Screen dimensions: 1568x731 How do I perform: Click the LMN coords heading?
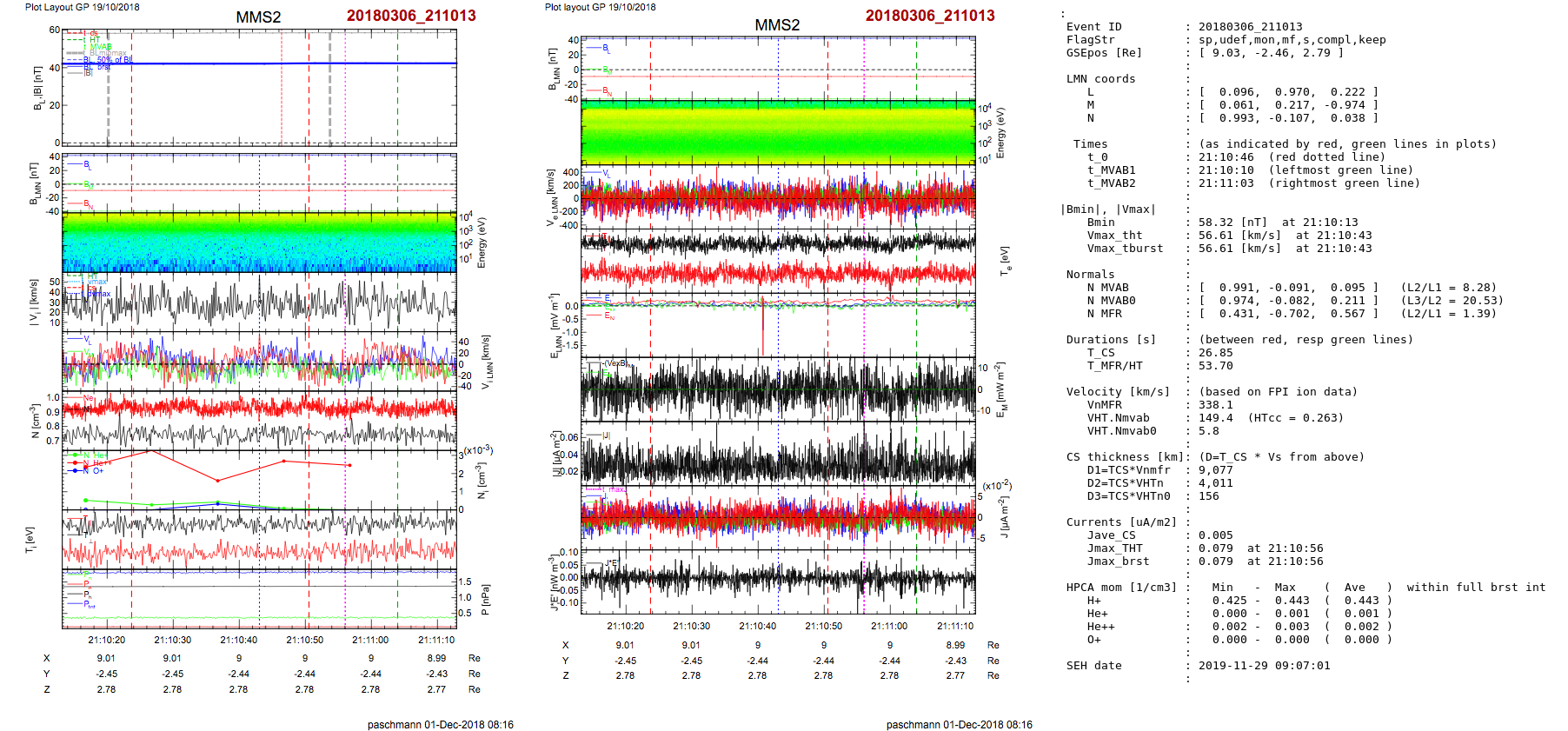1100,79
